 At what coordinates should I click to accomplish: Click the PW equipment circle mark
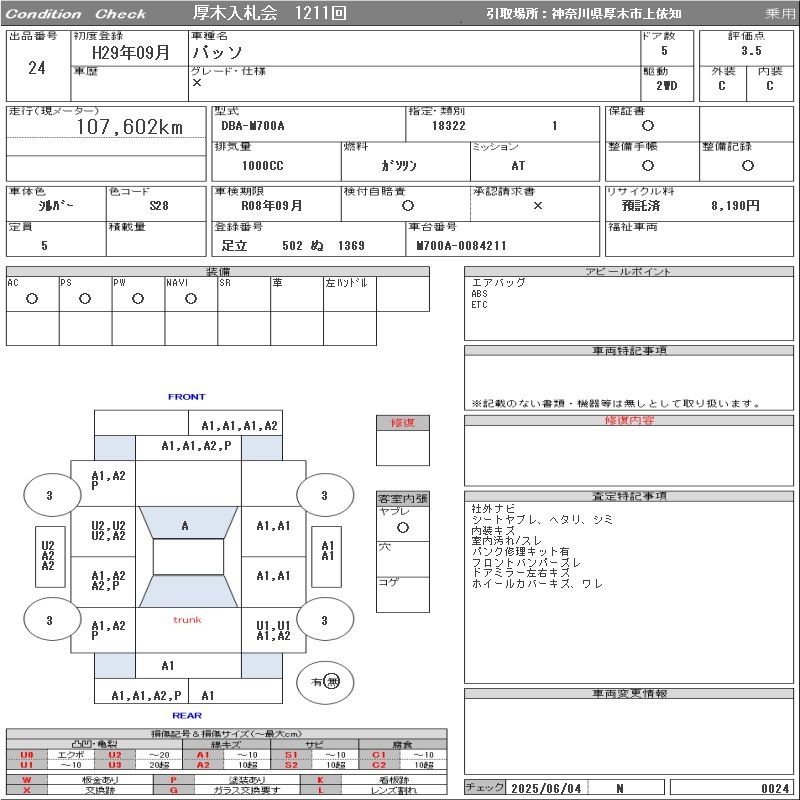point(137,298)
